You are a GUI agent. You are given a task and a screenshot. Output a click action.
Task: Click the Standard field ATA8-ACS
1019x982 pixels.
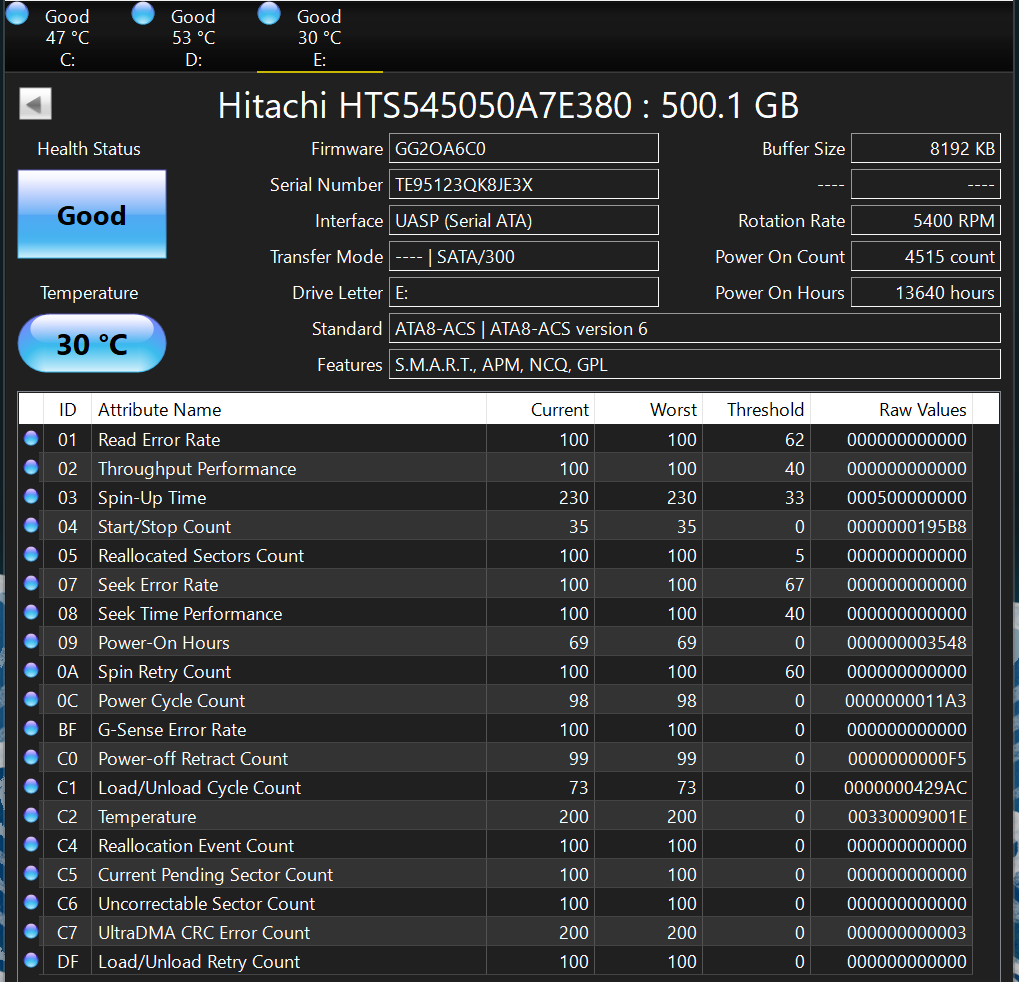pos(694,329)
